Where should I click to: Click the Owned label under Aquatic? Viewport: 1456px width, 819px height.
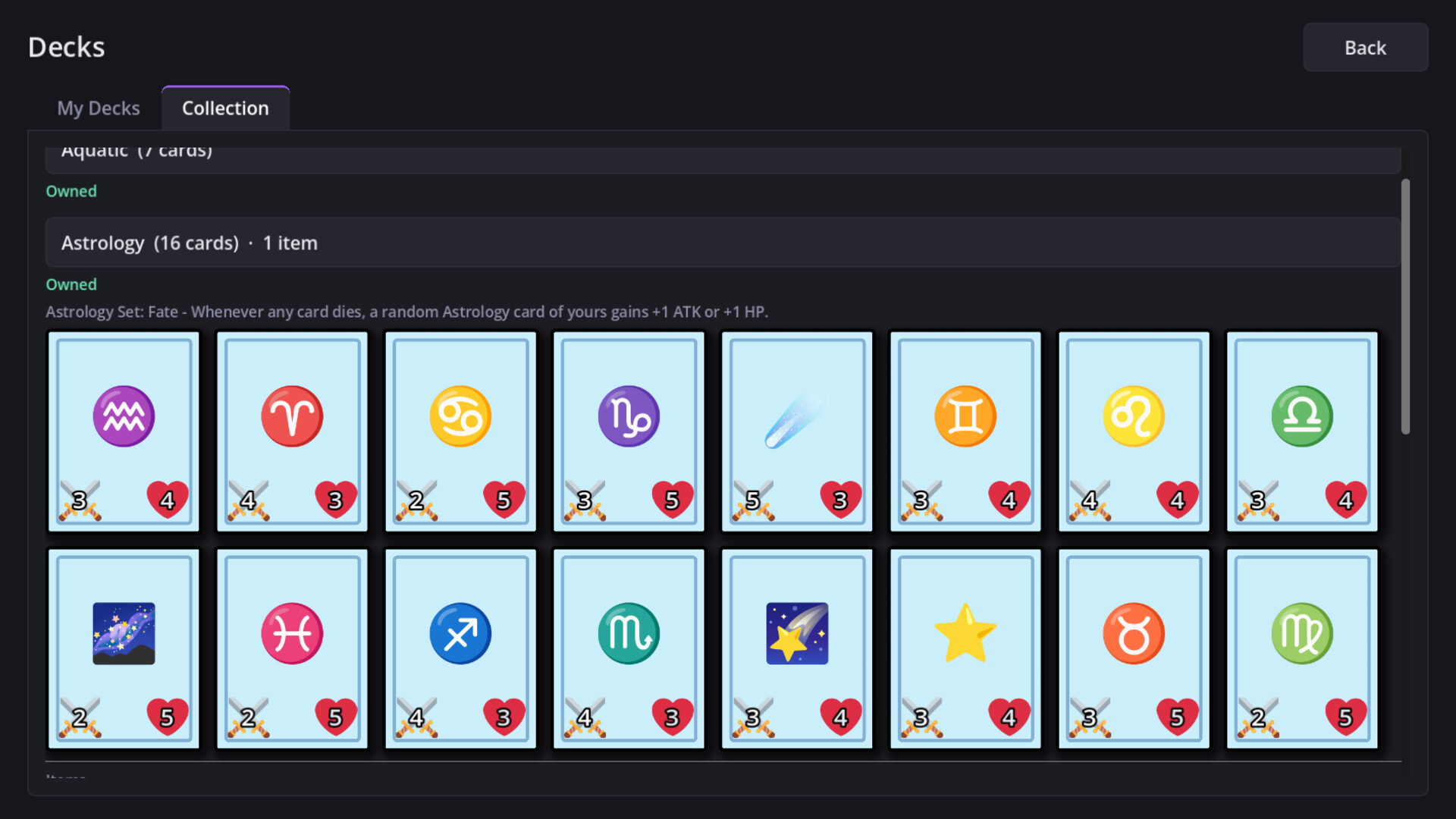(71, 191)
